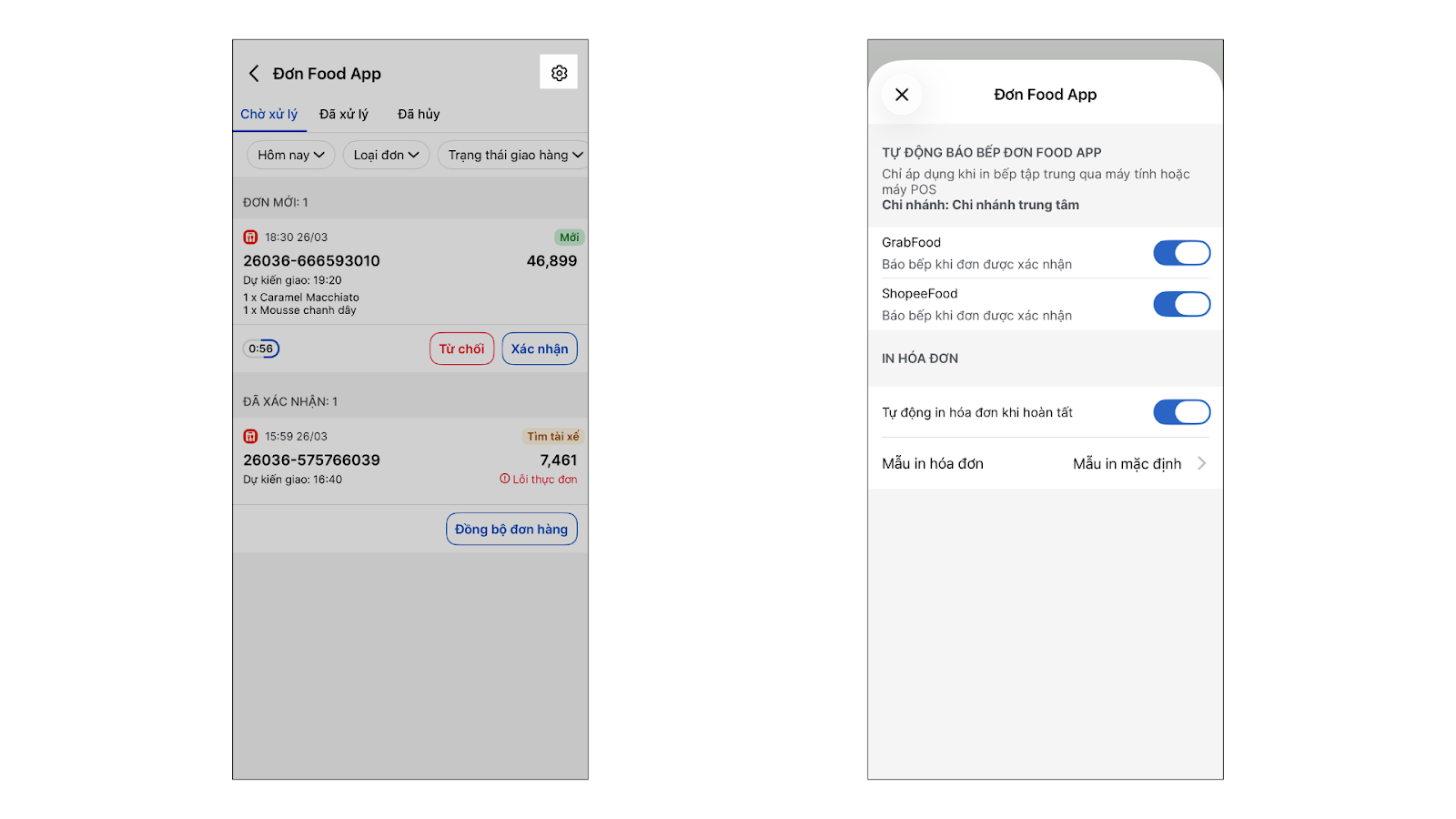Click the chevron arrow beside Mẫu in mặc định
1456x819 pixels.
pos(1202,463)
